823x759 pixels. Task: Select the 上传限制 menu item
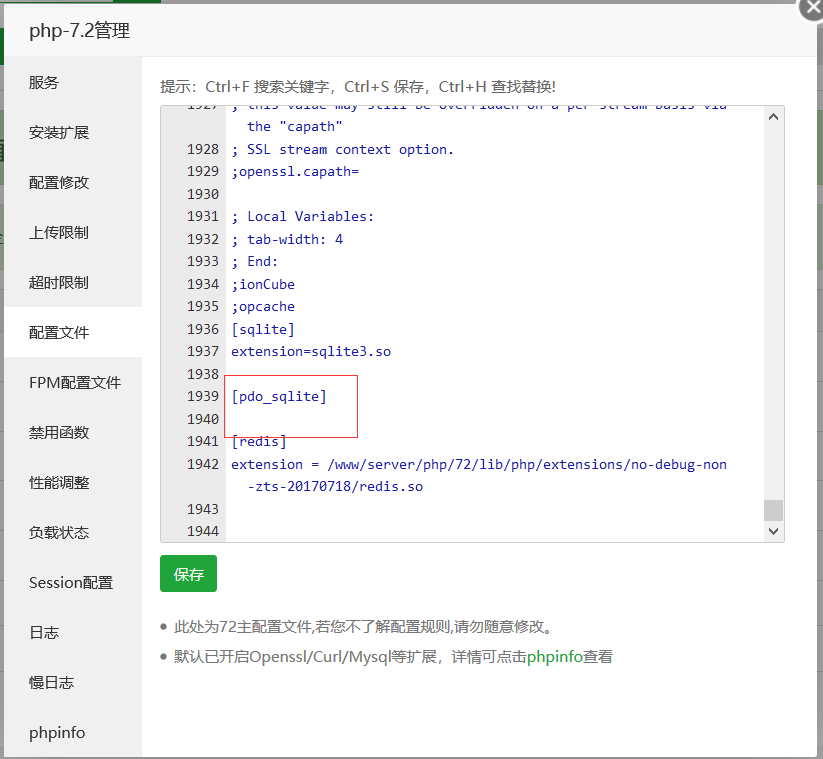pos(73,233)
